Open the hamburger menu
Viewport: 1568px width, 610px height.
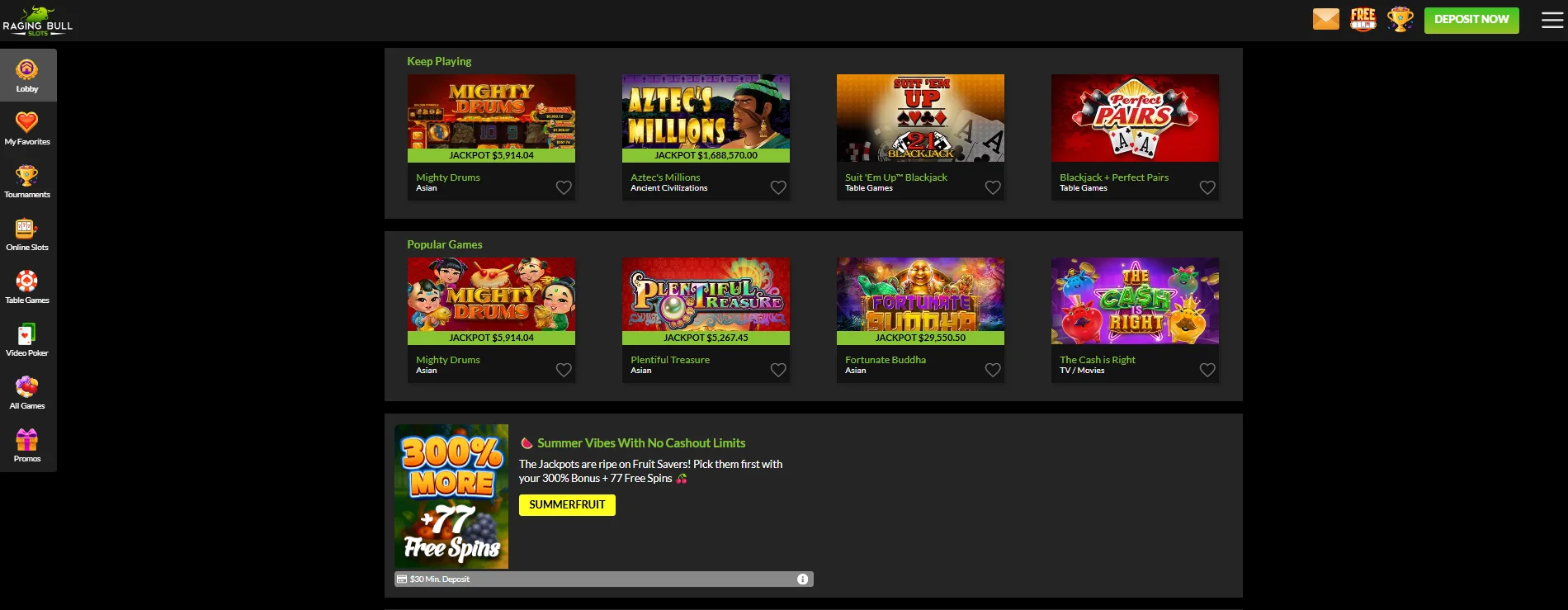[x=1552, y=20]
